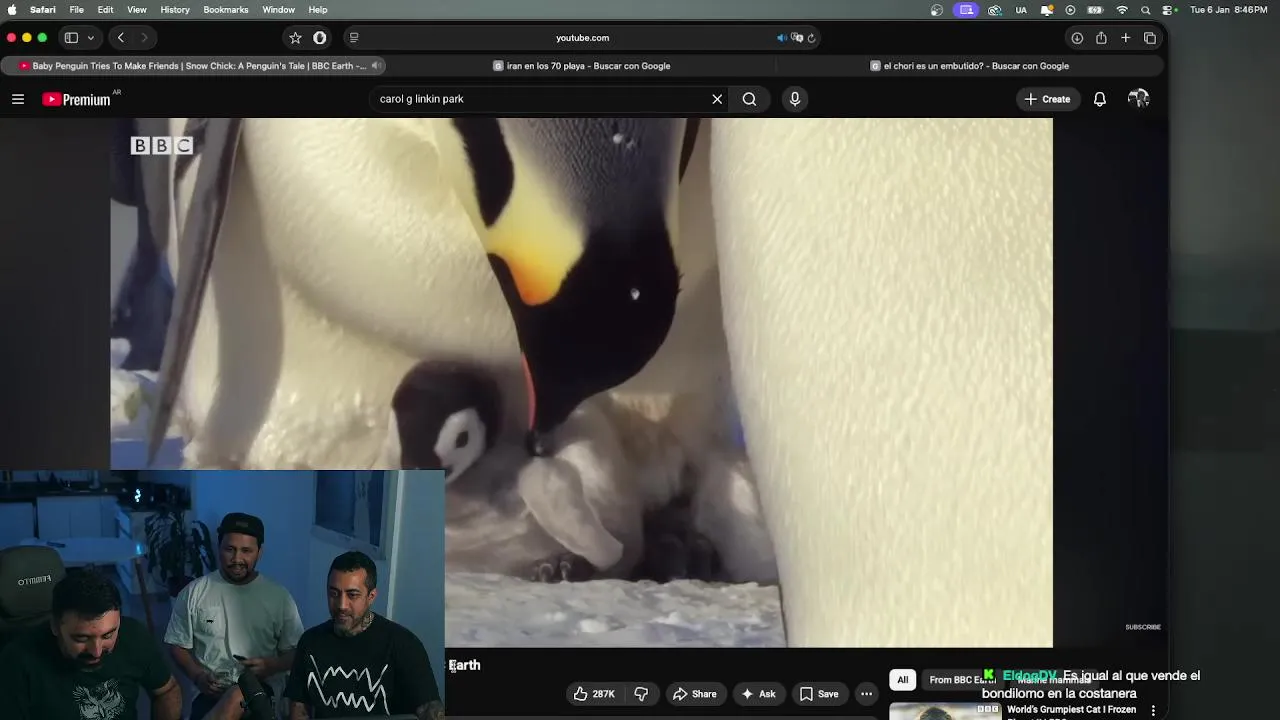This screenshot has width=1280, height=720.
Task: Open Safari share sheet icon
Action: click(1101, 38)
